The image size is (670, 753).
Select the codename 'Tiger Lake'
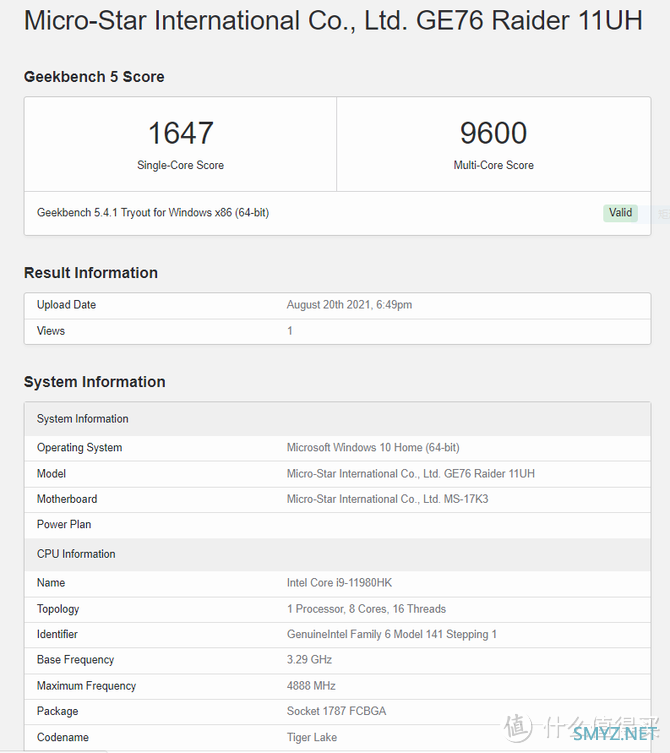(x=312, y=737)
